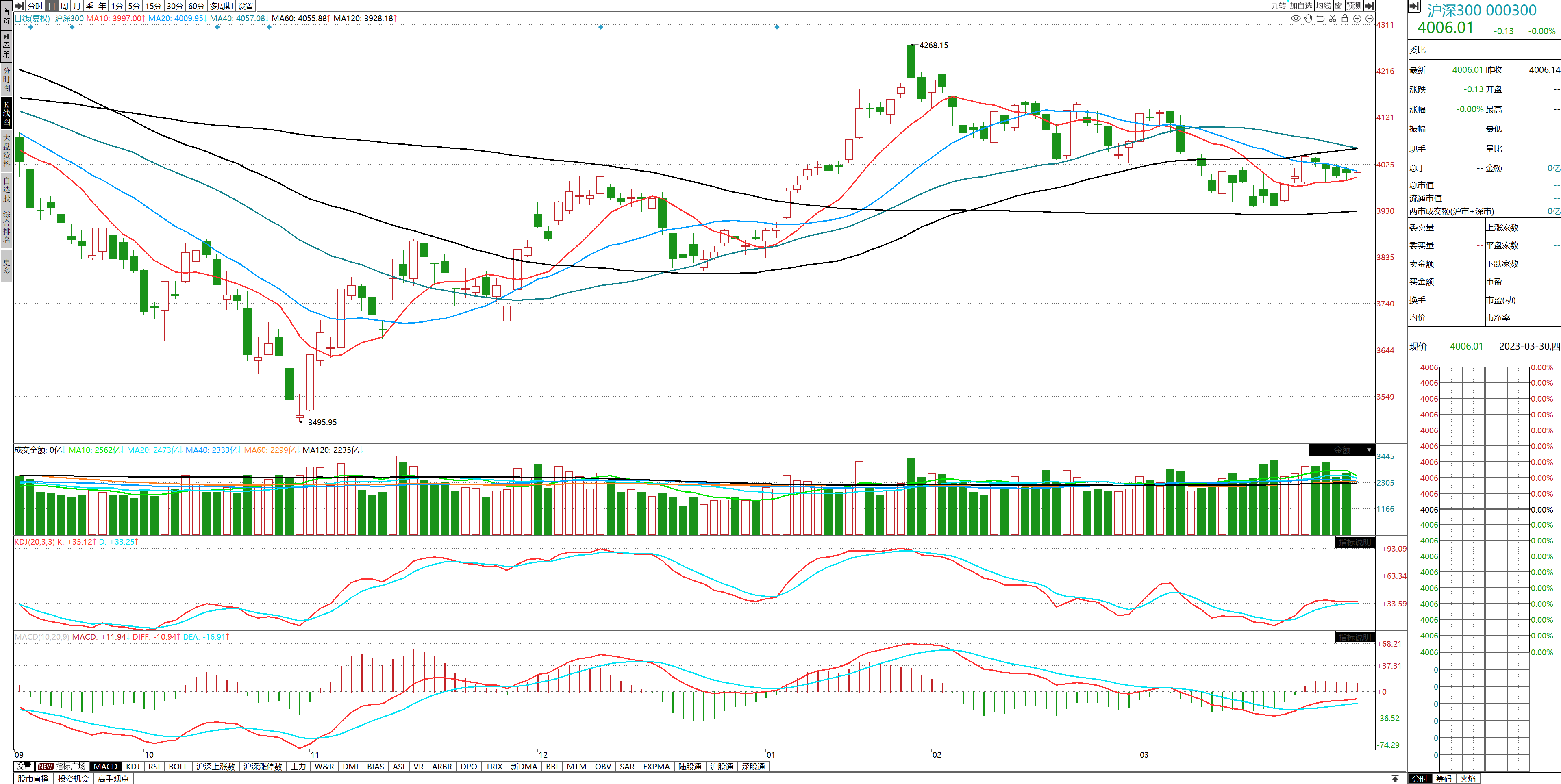Toggle the eye visibility icon on chart
1561x784 pixels.
(1296, 19)
